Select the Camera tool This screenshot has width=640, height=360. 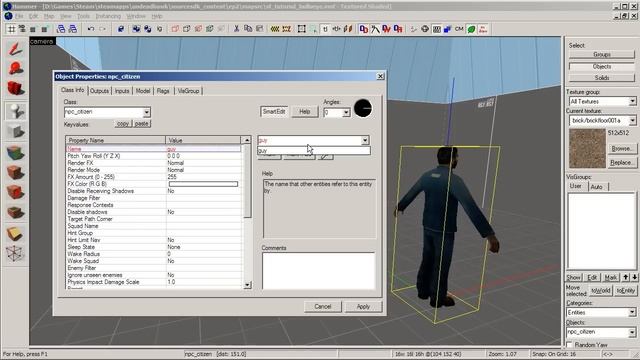pyautogui.click(x=16, y=88)
